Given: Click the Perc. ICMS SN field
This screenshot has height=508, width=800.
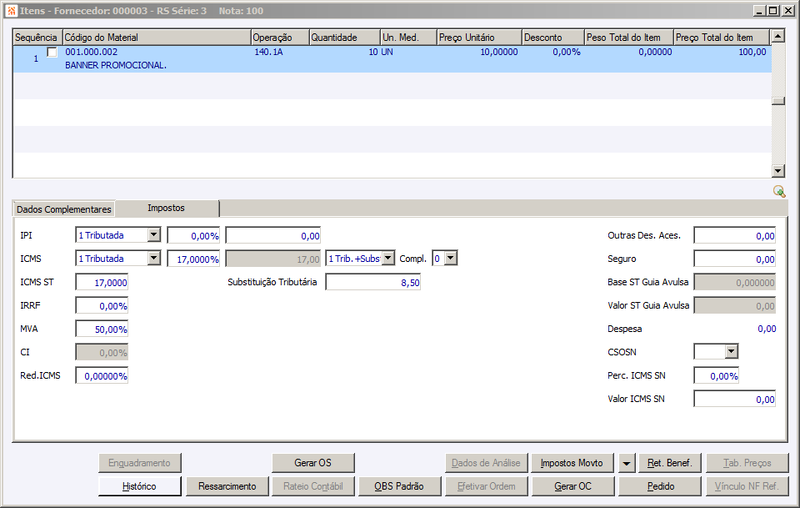Looking at the screenshot, I should (x=716, y=376).
